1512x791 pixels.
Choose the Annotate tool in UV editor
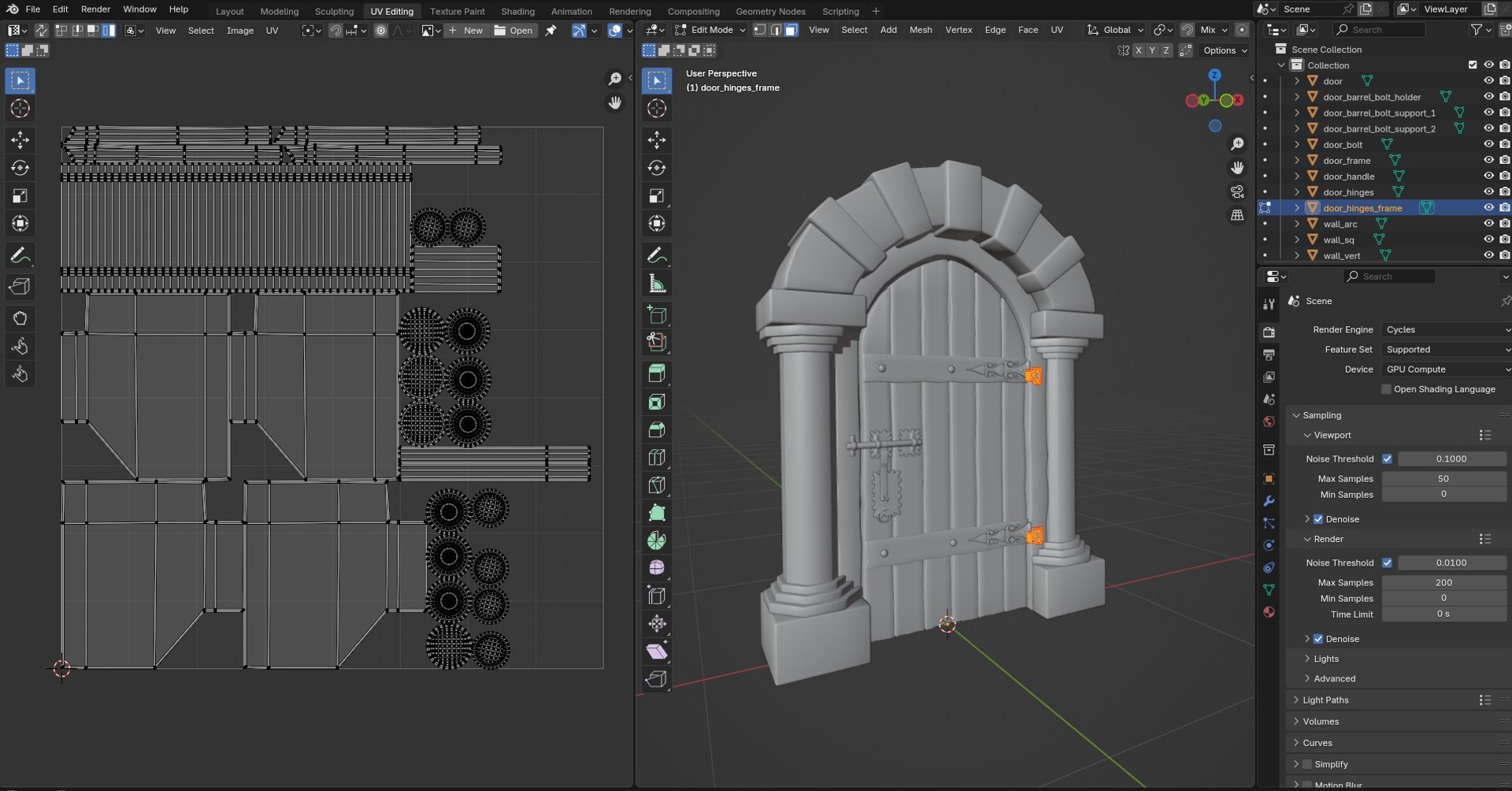pyautogui.click(x=20, y=256)
